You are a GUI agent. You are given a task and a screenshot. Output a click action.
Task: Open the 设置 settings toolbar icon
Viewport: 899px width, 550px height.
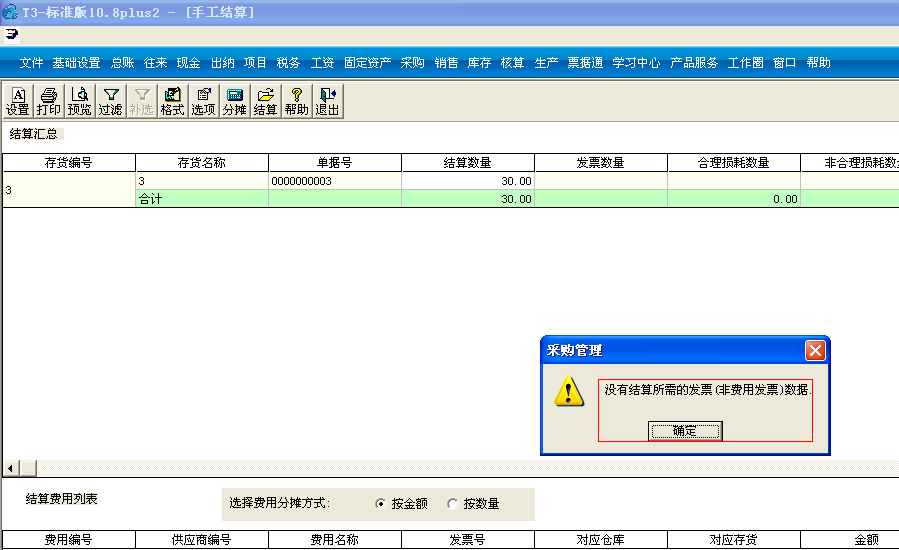(18, 102)
